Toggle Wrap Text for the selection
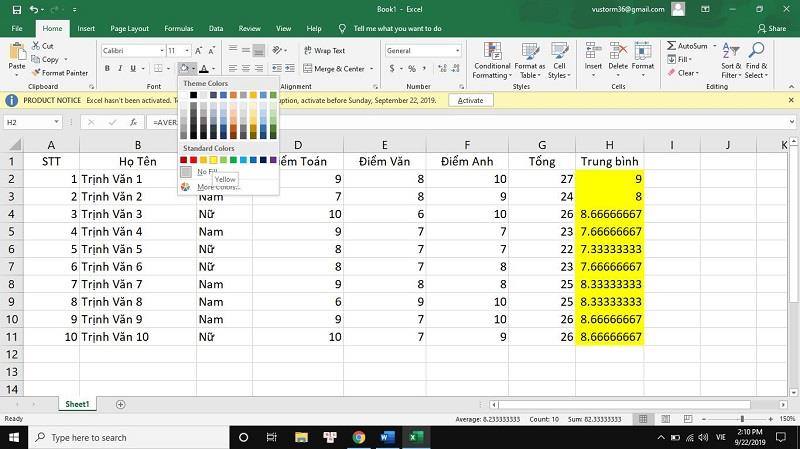 point(323,50)
